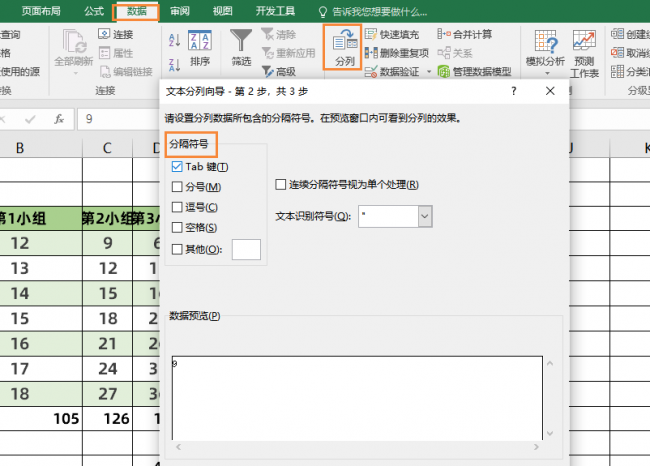Viewport: 650px width, 466px height.
Task: Click the lightbulb tell-me icon
Action: 323,12
